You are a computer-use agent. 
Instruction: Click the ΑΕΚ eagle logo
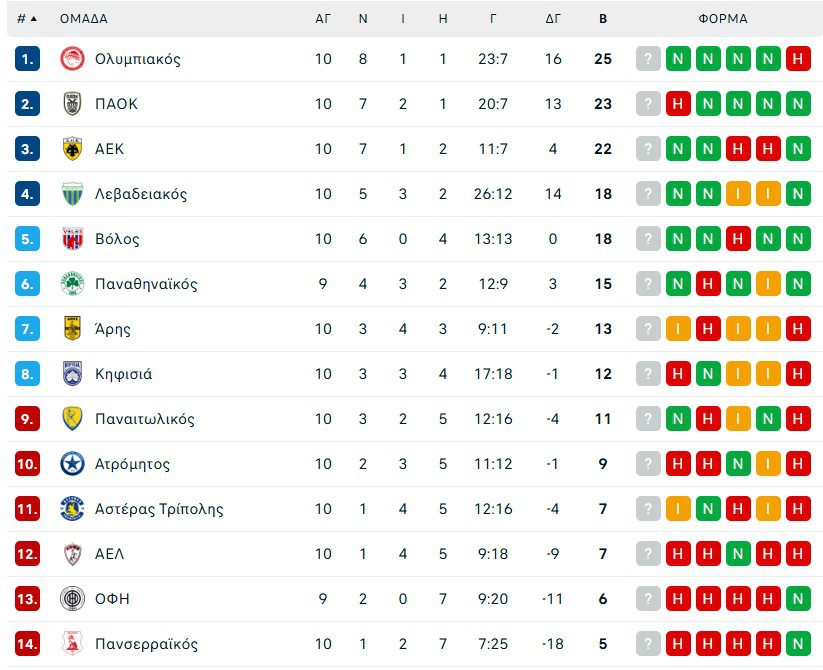pyautogui.click(x=72, y=149)
